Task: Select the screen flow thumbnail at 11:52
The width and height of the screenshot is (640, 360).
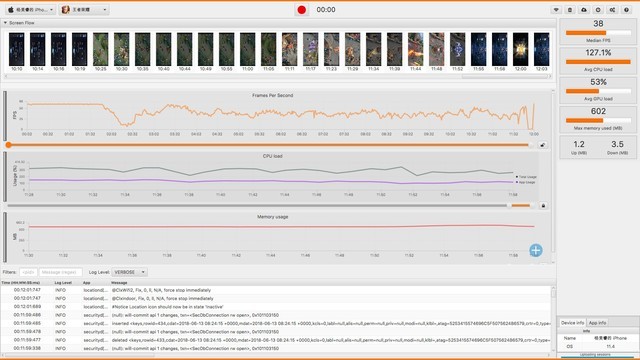Action: 458,49
